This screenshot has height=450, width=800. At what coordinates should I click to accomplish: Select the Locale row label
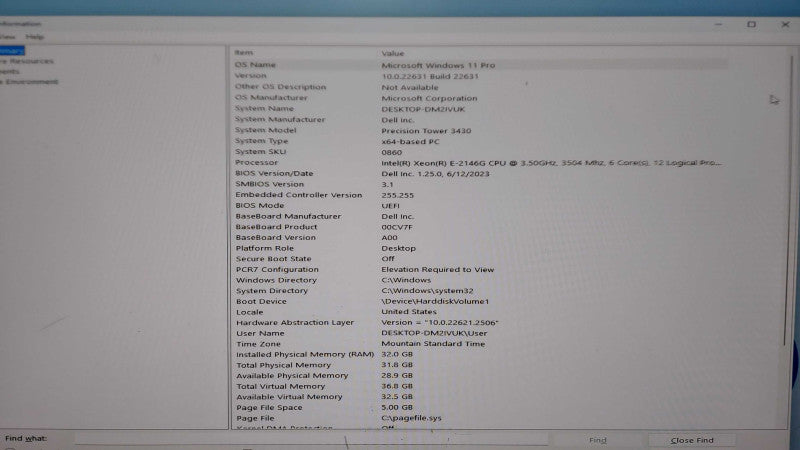pyautogui.click(x=249, y=312)
